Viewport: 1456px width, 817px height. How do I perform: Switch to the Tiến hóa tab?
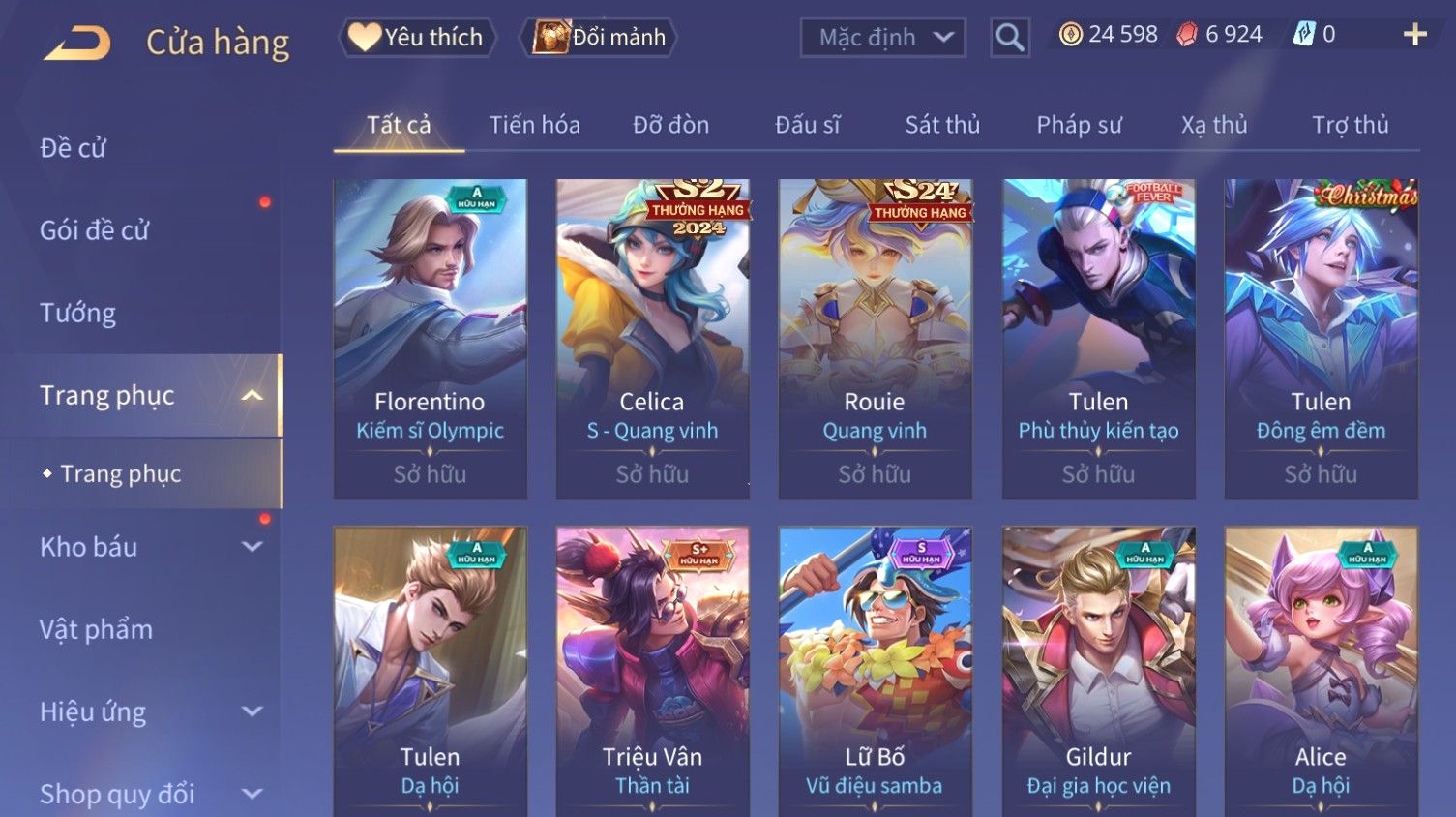(x=534, y=125)
